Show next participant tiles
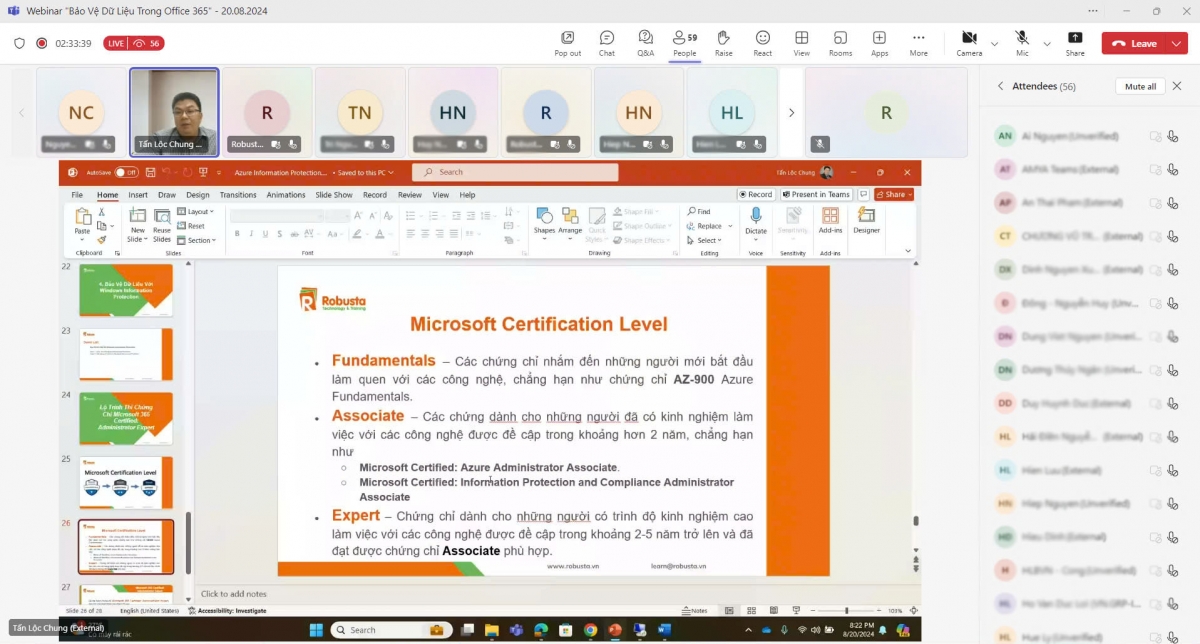1200x644 pixels. coord(791,113)
